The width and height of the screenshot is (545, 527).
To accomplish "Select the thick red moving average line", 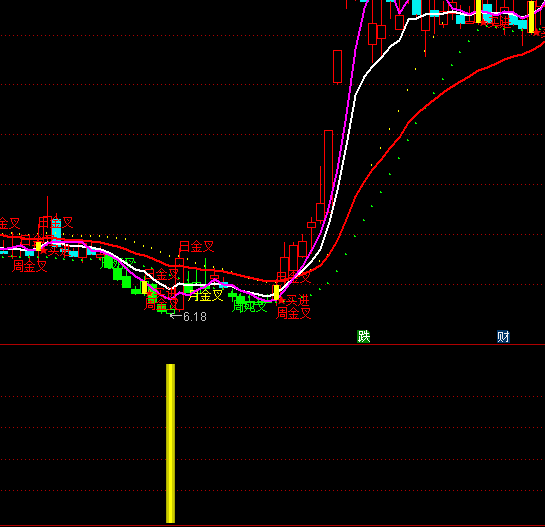I will [x=382, y=158].
